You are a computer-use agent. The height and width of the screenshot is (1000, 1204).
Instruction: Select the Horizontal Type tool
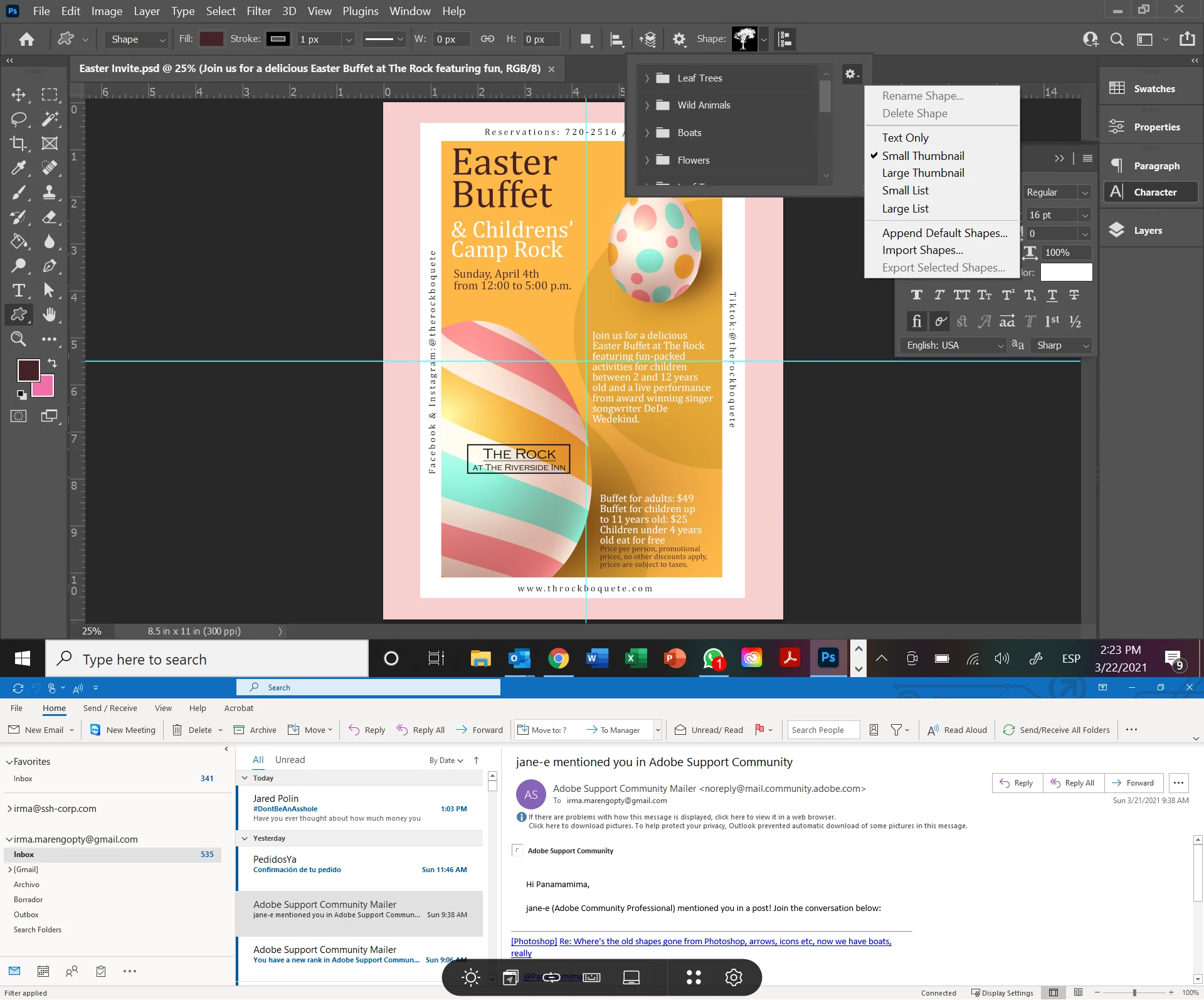click(x=18, y=291)
